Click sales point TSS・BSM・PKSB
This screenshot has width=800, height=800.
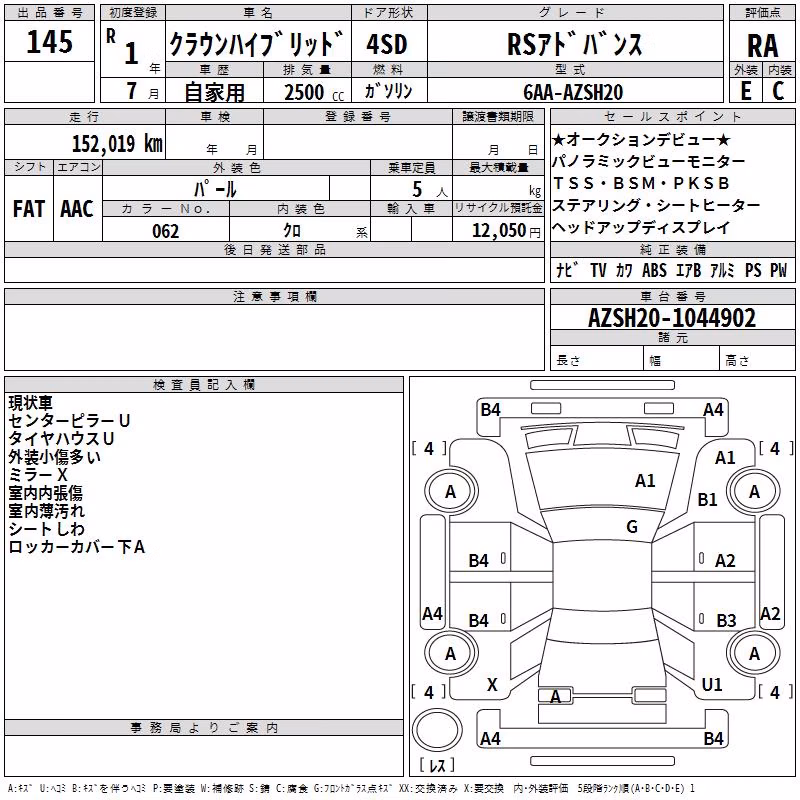click(641, 183)
